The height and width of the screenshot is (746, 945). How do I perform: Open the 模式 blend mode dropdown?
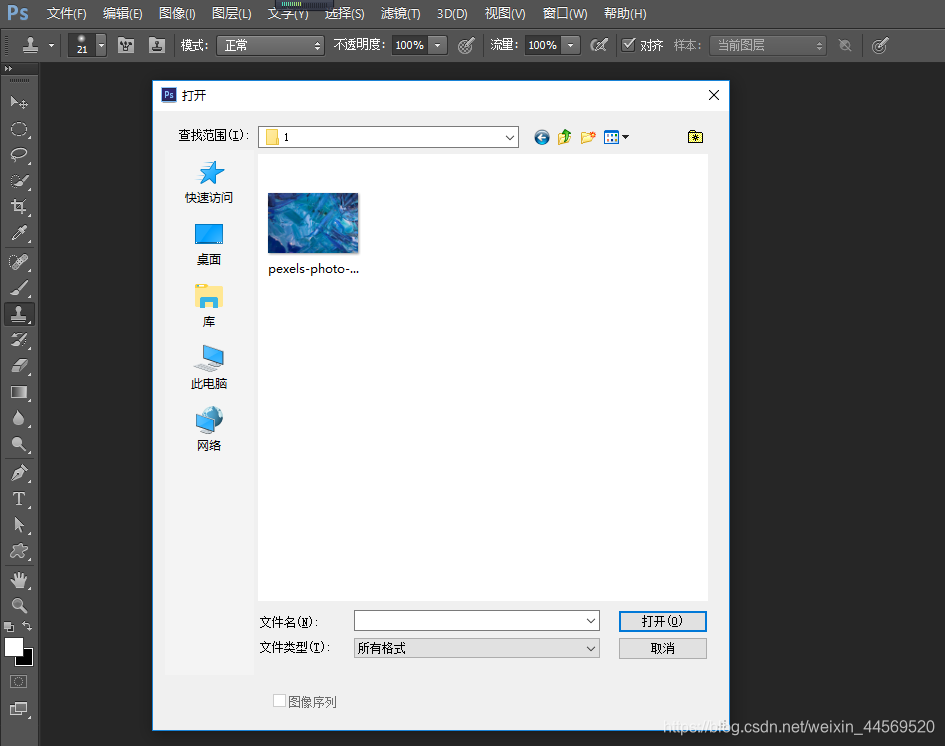click(x=271, y=45)
